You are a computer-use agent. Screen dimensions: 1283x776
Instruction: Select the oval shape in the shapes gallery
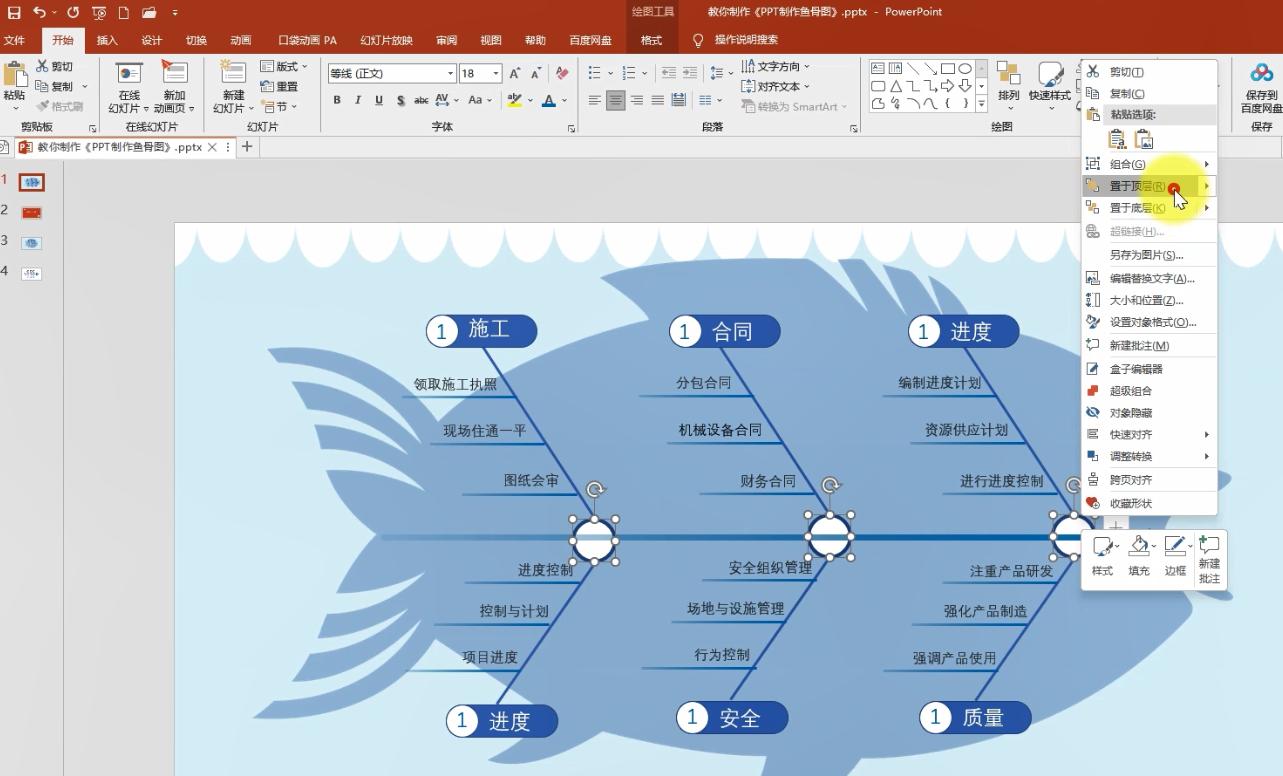[967, 69]
